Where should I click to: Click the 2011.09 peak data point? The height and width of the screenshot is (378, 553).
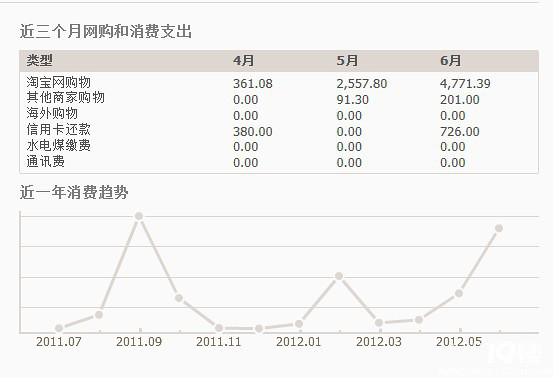(139, 216)
